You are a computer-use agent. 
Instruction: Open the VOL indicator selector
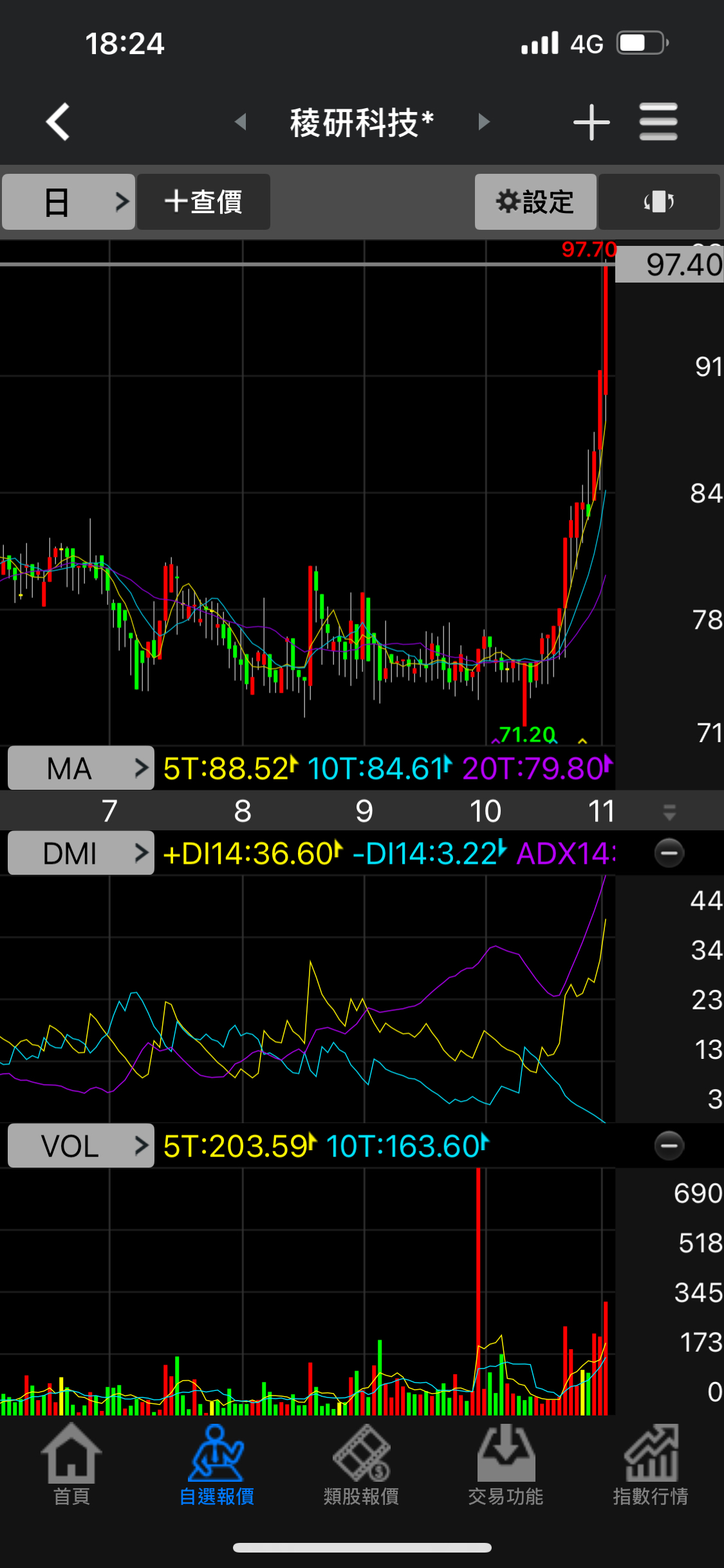pos(81,1146)
